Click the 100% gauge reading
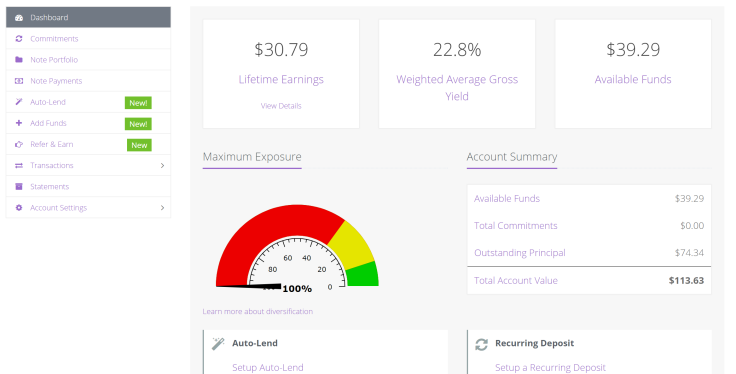 tap(297, 289)
